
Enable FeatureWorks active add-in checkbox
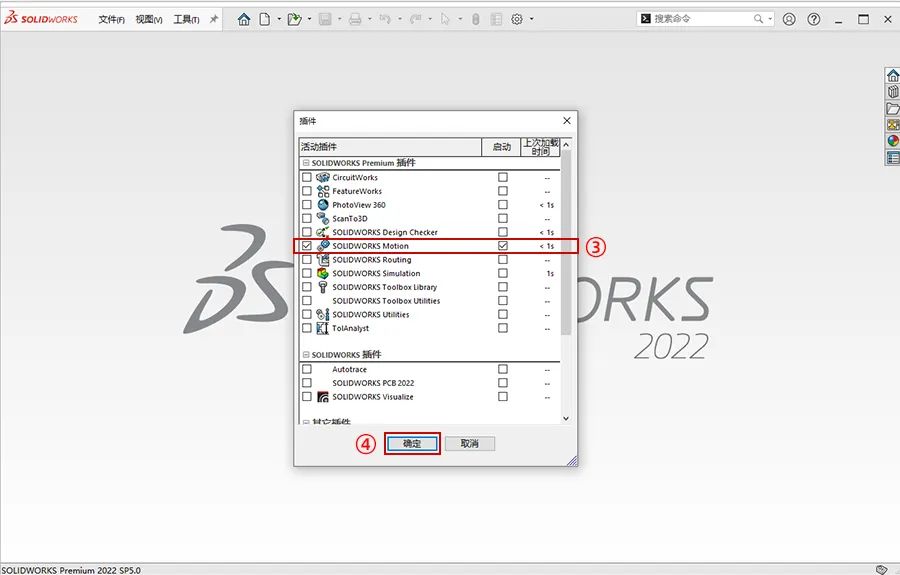[x=307, y=191]
